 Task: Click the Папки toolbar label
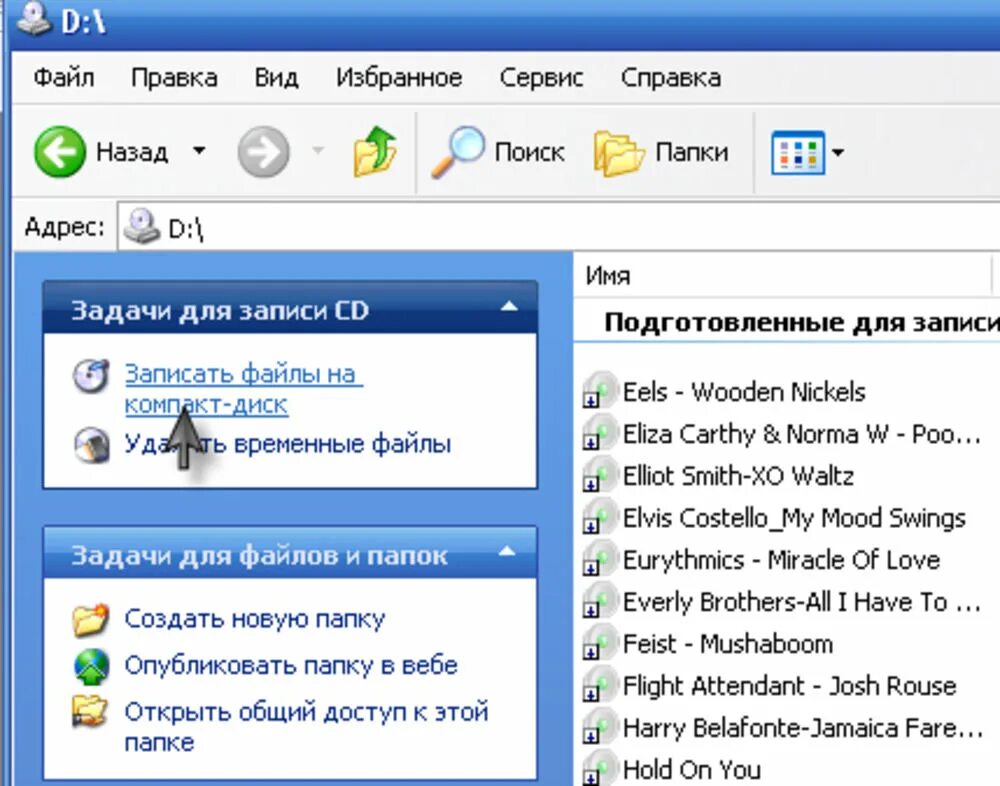pyautogui.click(x=692, y=152)
